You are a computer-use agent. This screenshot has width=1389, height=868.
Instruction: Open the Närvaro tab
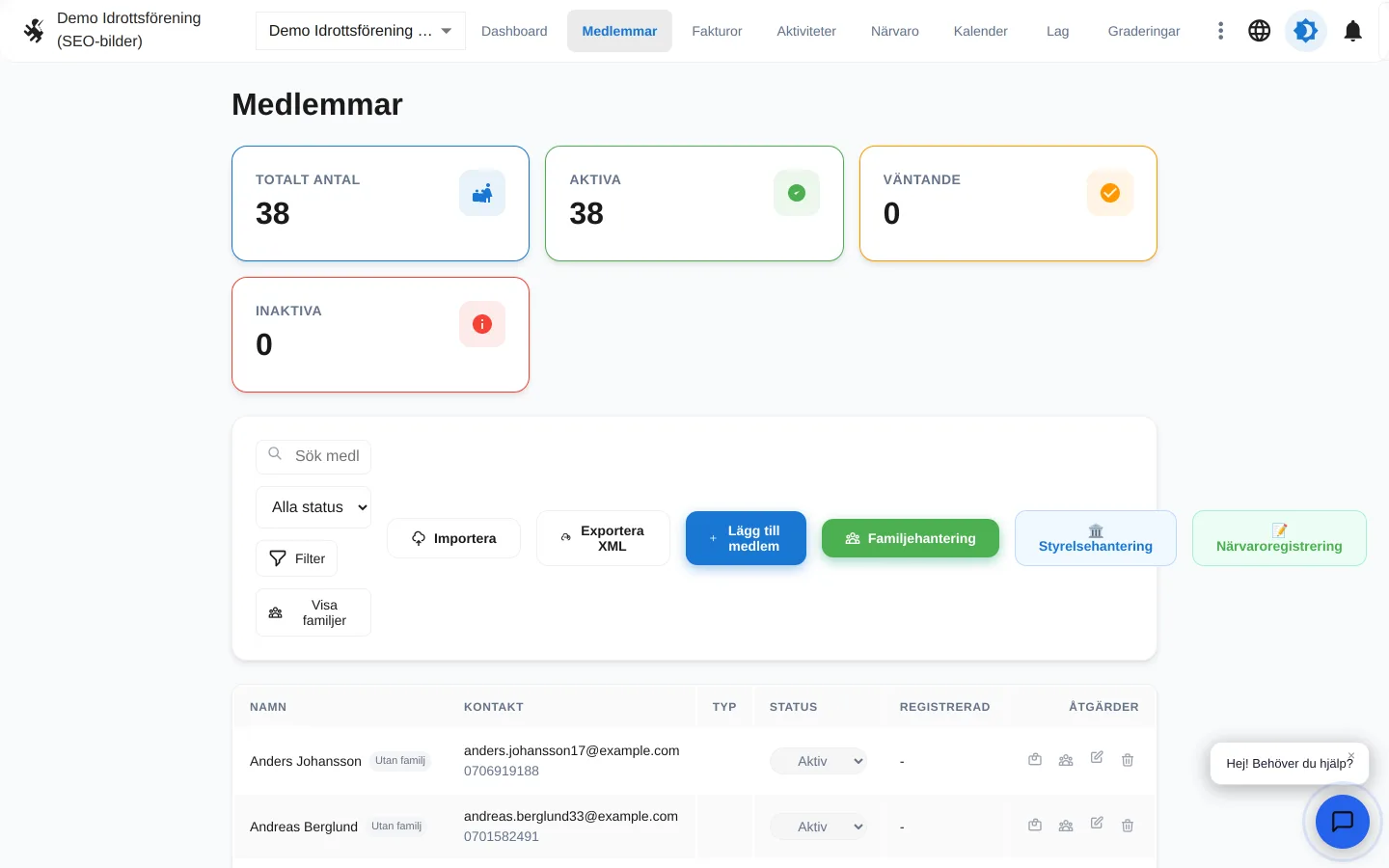pyautogui.click(x=895, y=31)
